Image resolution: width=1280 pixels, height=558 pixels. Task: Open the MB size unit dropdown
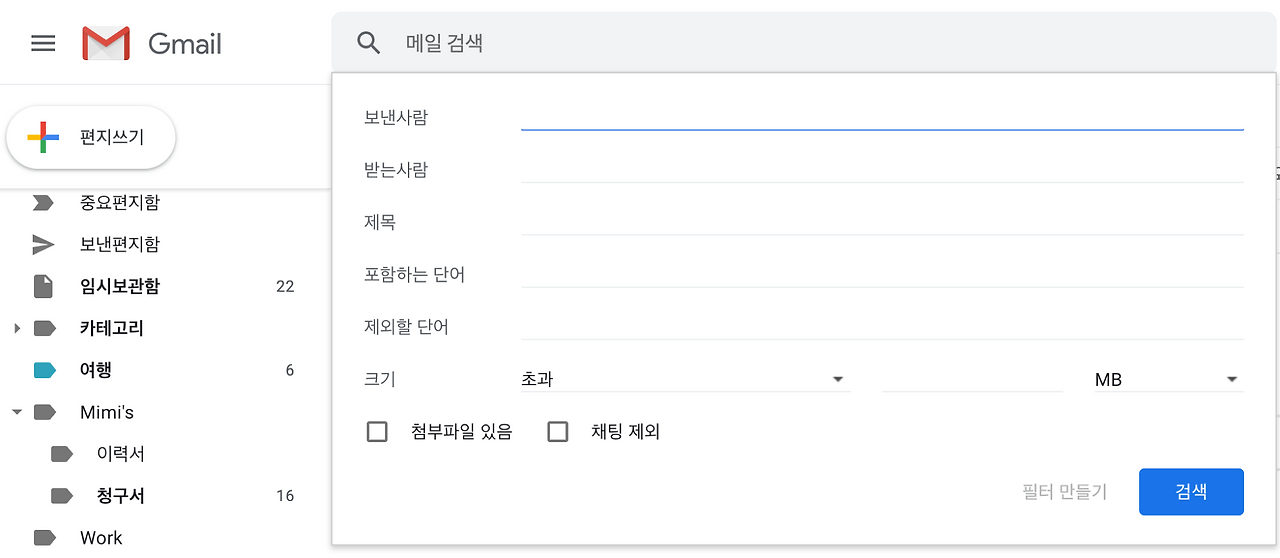1167,380
